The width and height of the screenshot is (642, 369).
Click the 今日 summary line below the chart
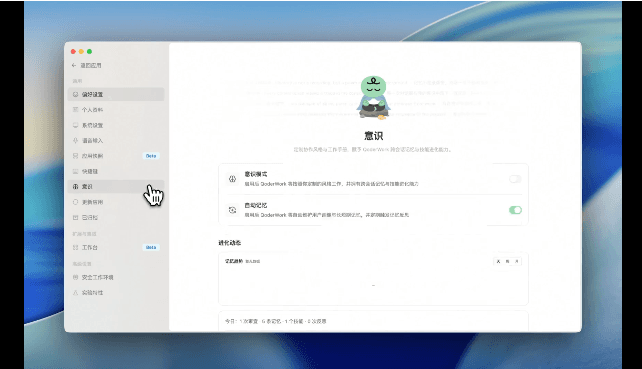click(x=276, y=321)
